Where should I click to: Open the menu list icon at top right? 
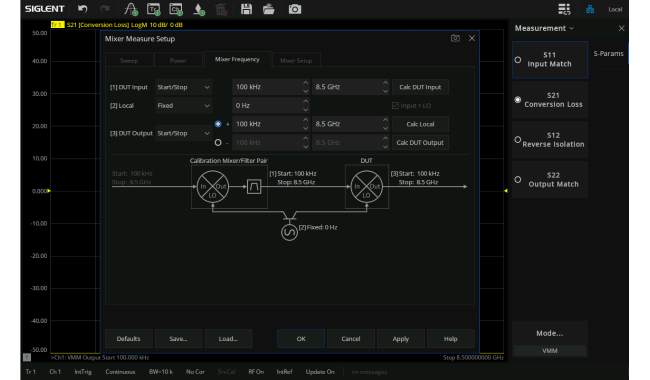coord(564,9)
